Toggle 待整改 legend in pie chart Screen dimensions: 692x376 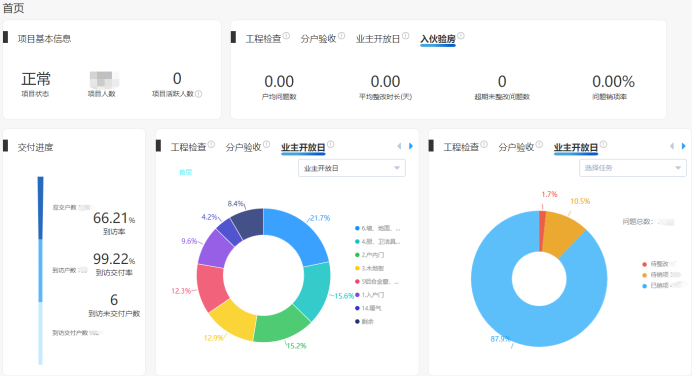[658, 264]
